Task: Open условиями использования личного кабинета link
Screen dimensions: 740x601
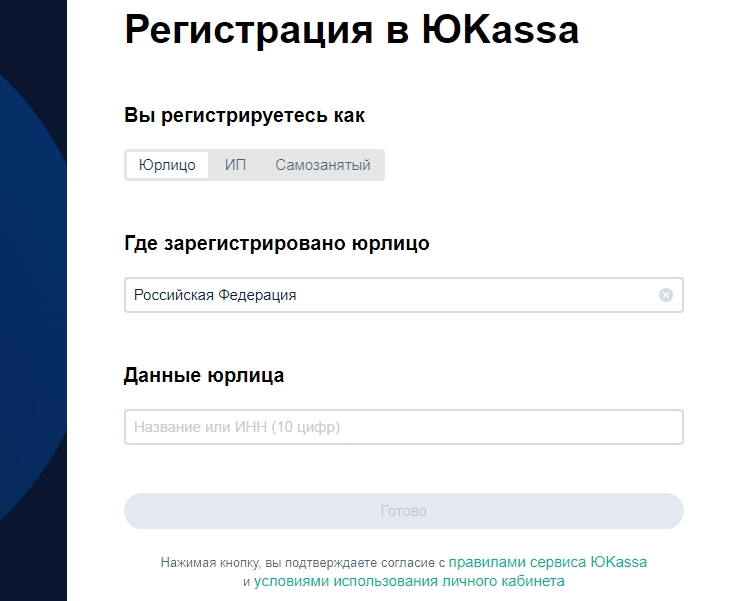Action: tap(409, 581)
